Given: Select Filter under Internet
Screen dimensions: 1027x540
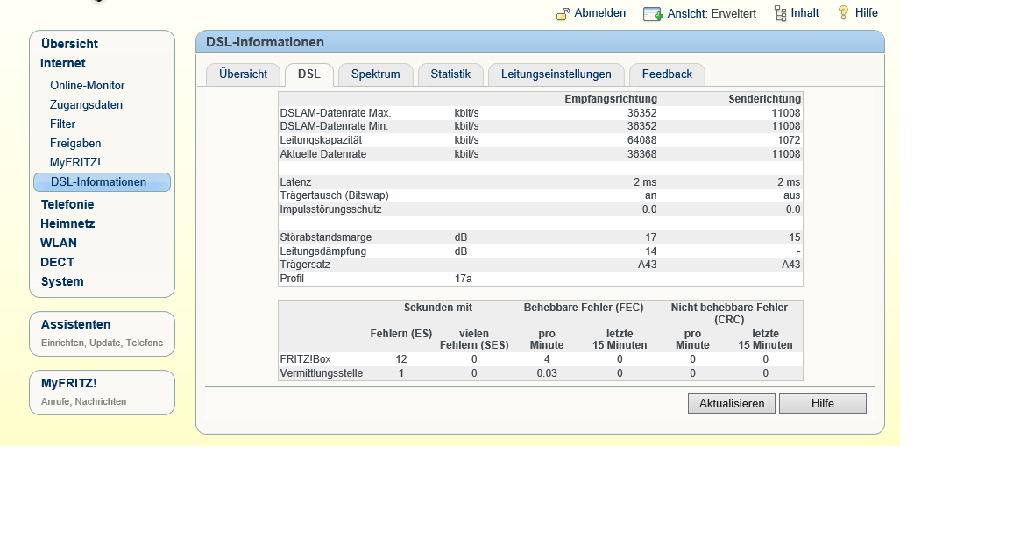Looking at the screenshot, I should pos(63,124).
